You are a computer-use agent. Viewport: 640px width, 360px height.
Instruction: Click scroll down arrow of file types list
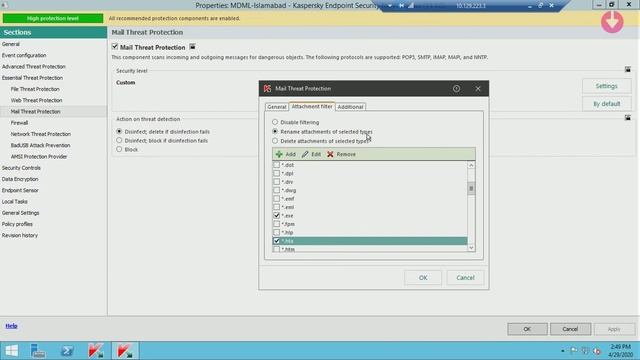click(x=471, y=248)
